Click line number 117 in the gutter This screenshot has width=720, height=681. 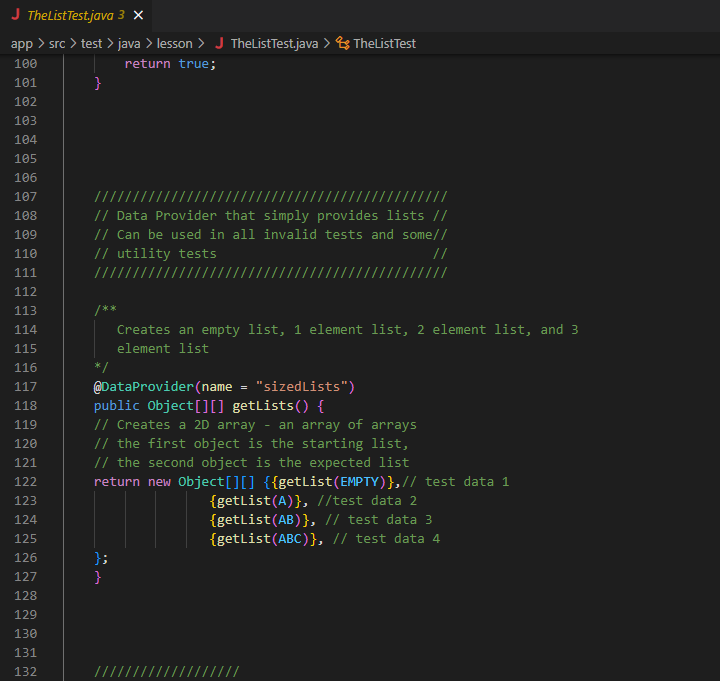click(x=26, y=386)
